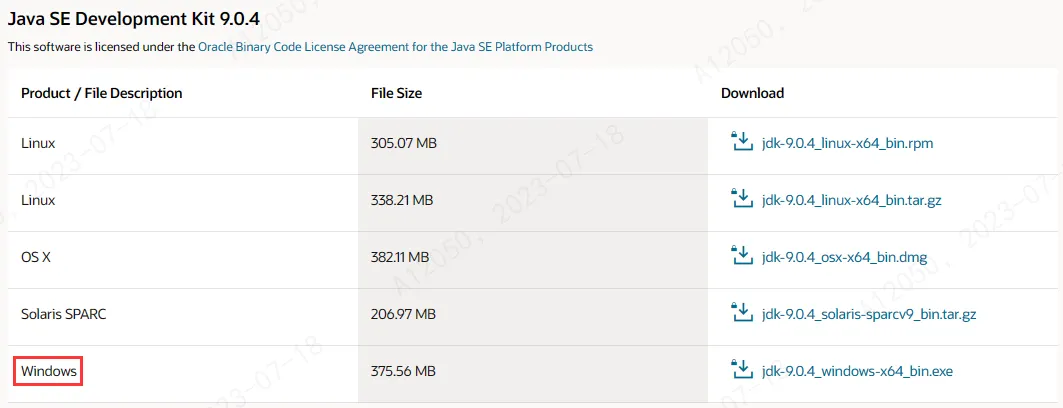Image resolution: width=1063 pixels, height=408 pixels.
Task: Click the Solaris SPARC product label
Action: pos(63,315)
